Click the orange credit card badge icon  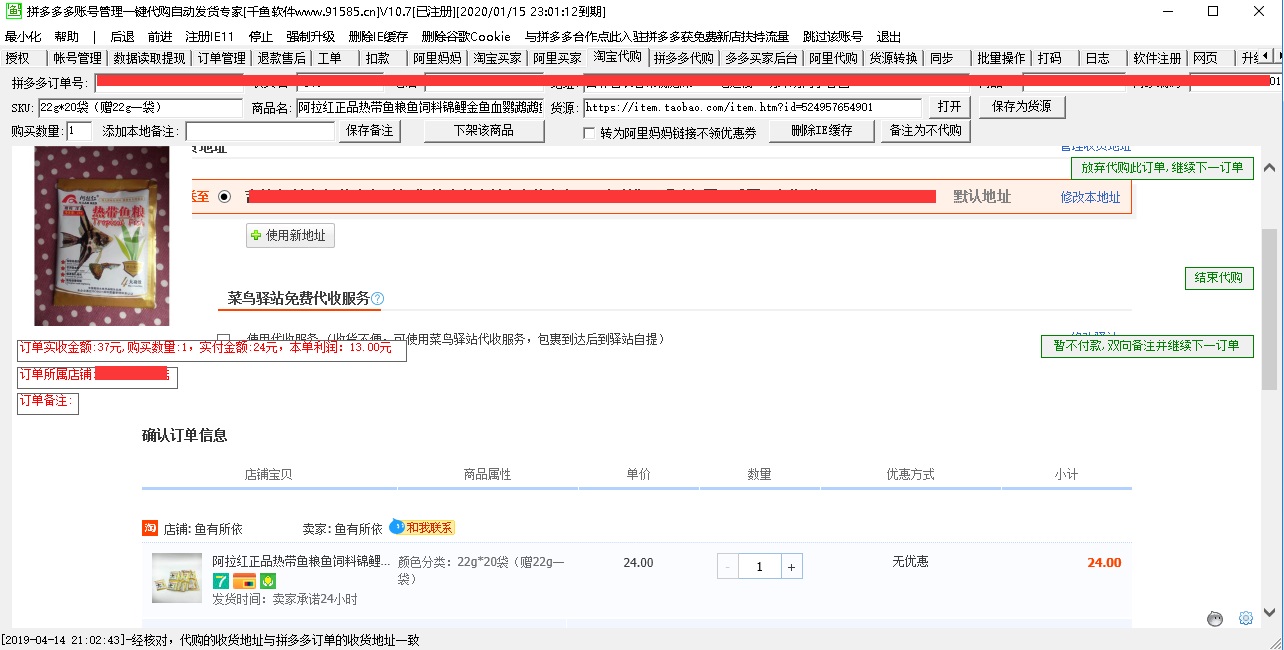coord(244,581)
